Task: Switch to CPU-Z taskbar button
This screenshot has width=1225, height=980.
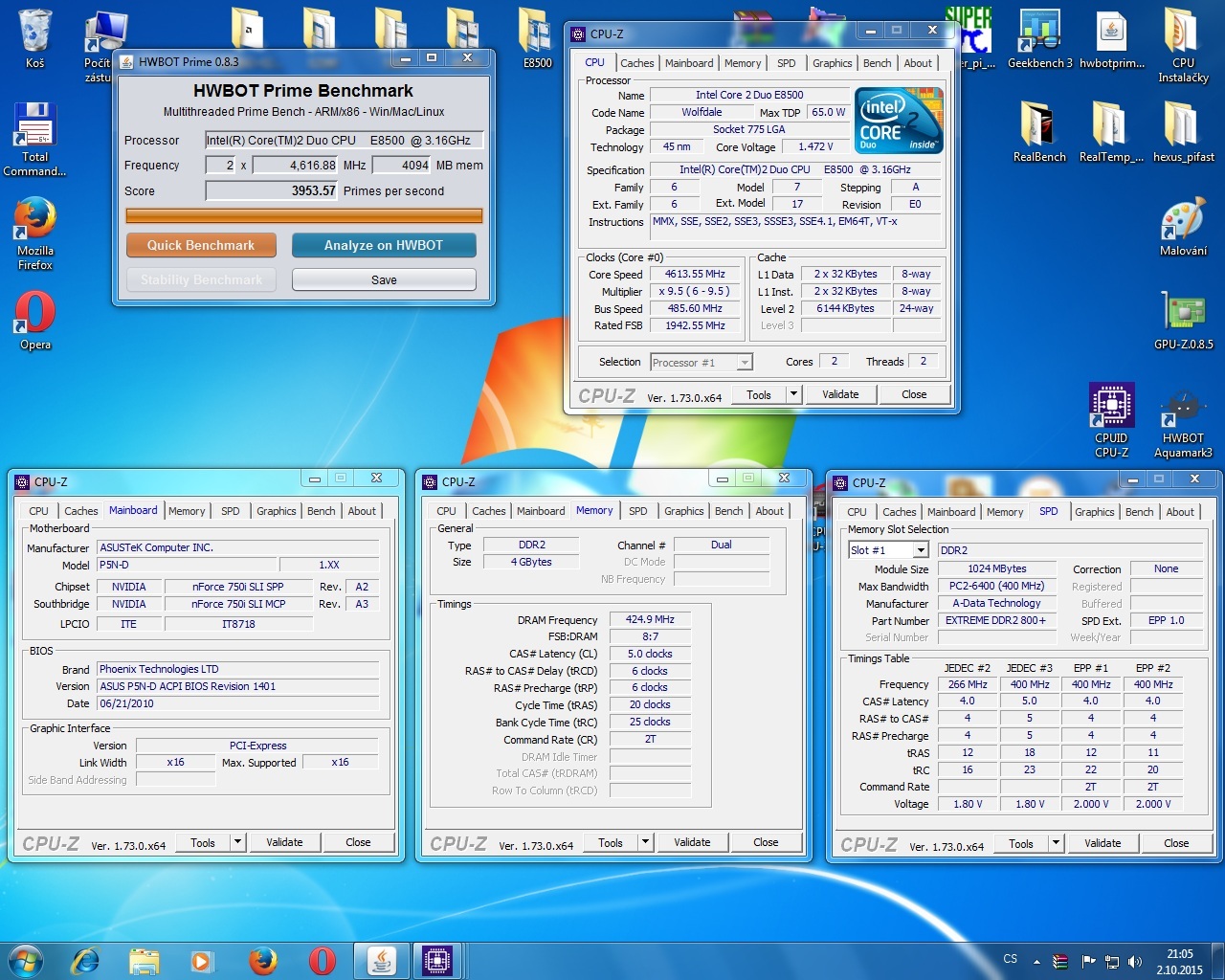Action: coord(437,960)
